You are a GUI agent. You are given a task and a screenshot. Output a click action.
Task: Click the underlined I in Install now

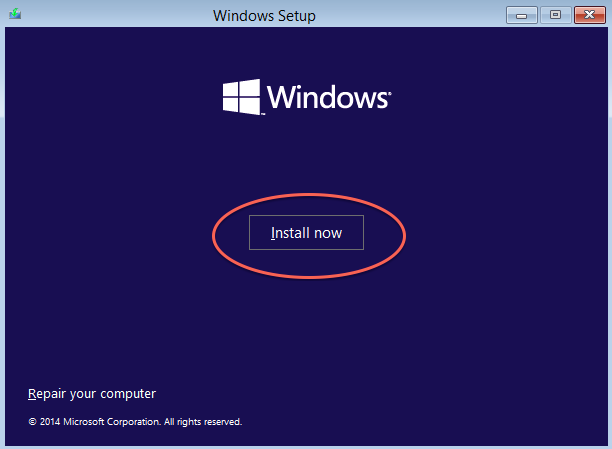273,233
